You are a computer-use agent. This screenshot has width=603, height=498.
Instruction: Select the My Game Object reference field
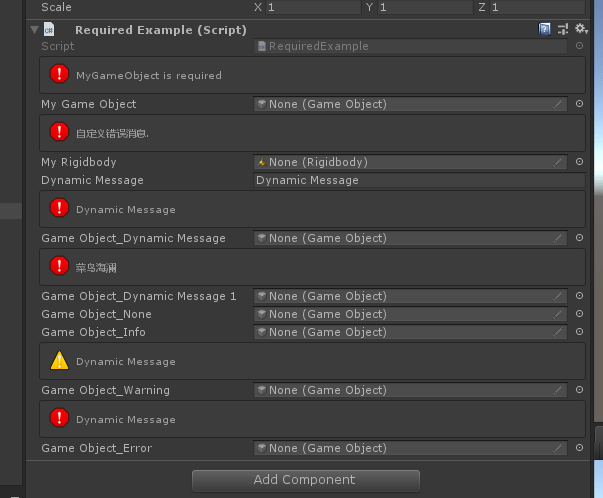pyautogui.click(x=405, y=104)
